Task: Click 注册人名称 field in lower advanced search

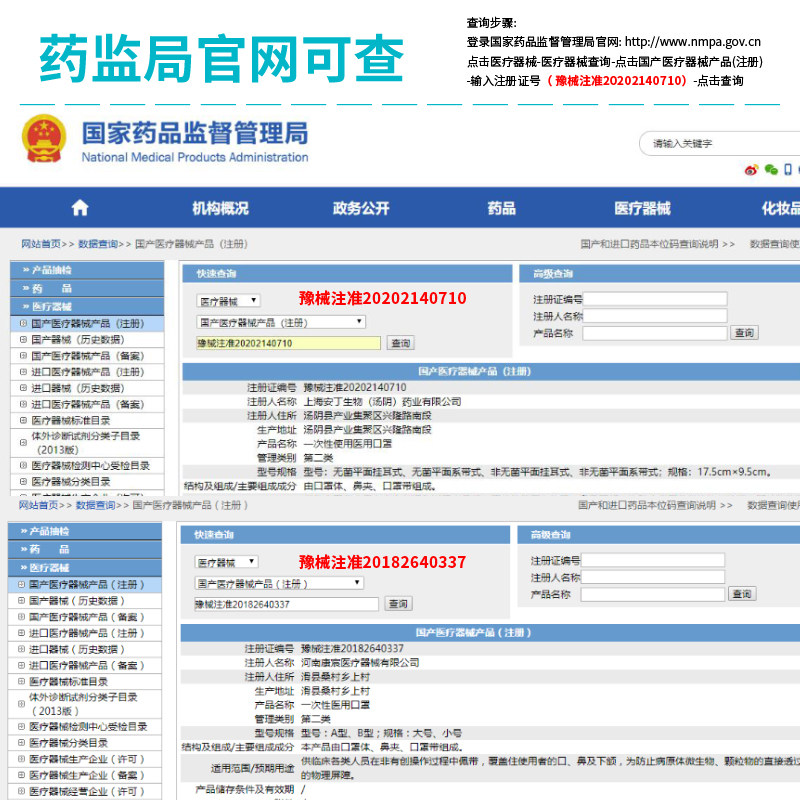Action: pyautogui.click(x=653, y=577)
